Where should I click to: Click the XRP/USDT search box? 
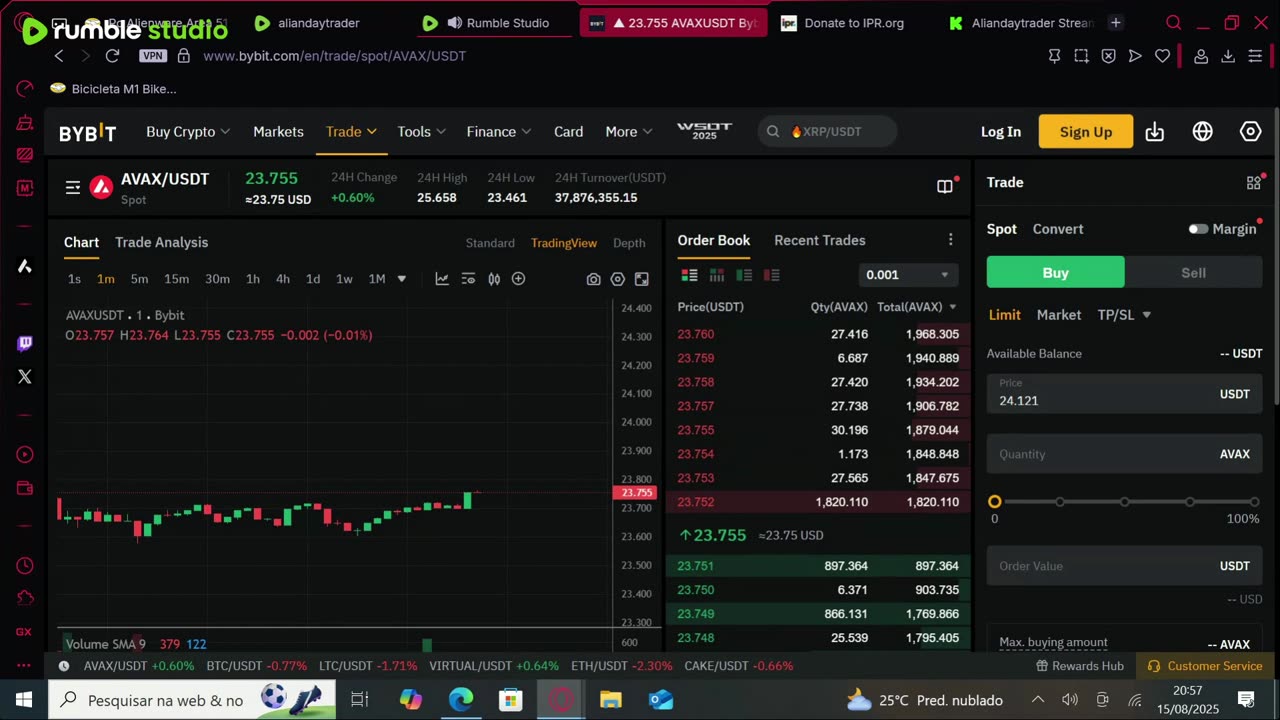point(827,132)
